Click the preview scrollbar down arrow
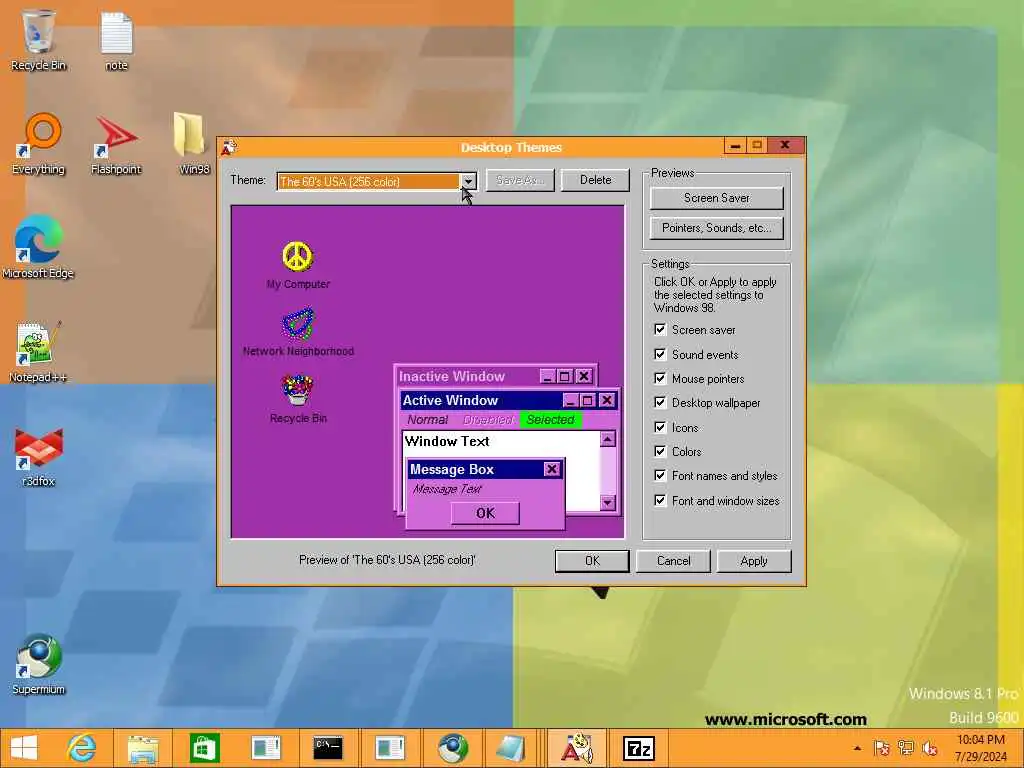This screenshot has width=1024, height=768. 607,502
